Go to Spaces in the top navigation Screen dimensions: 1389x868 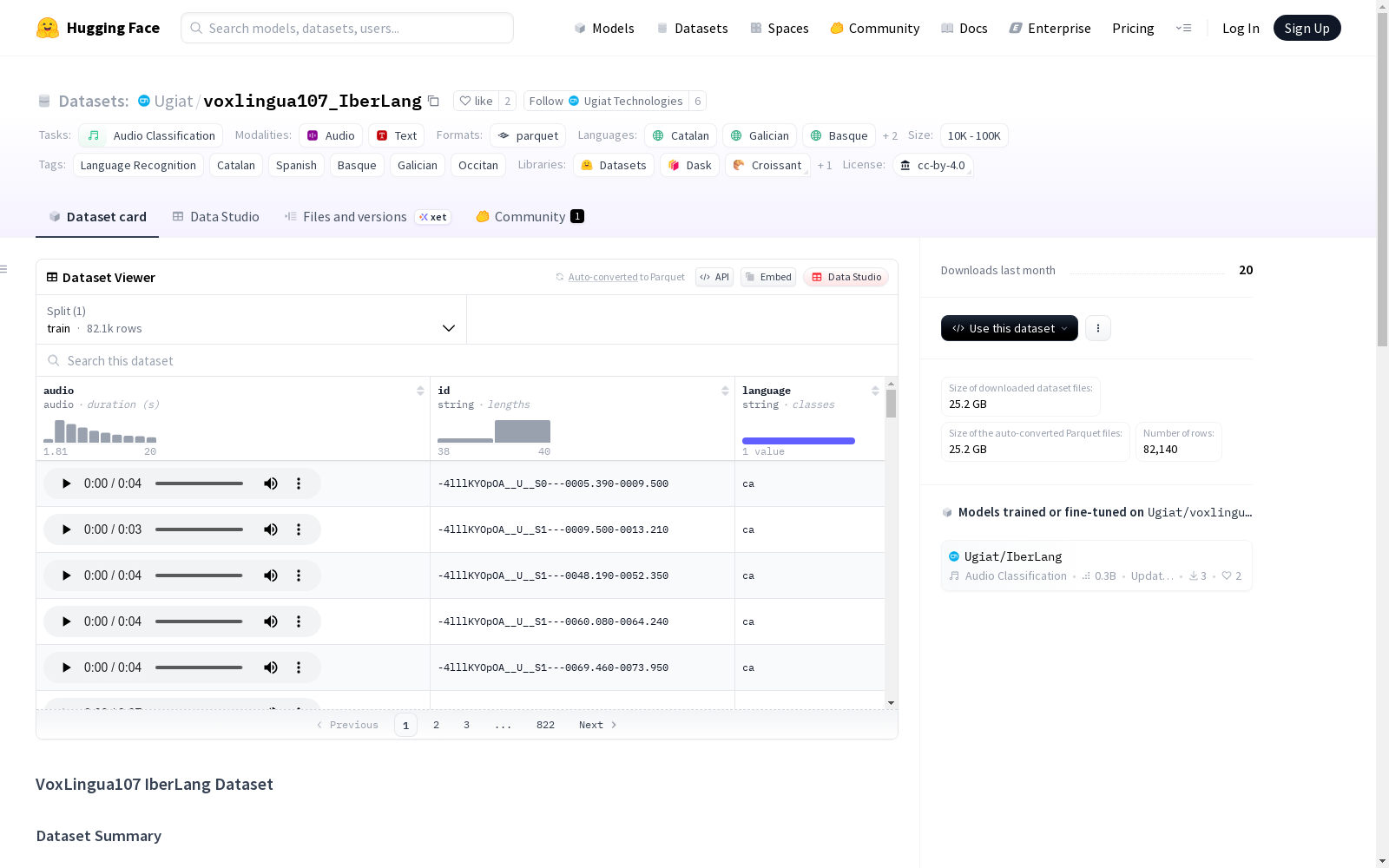tap(780, 28)
